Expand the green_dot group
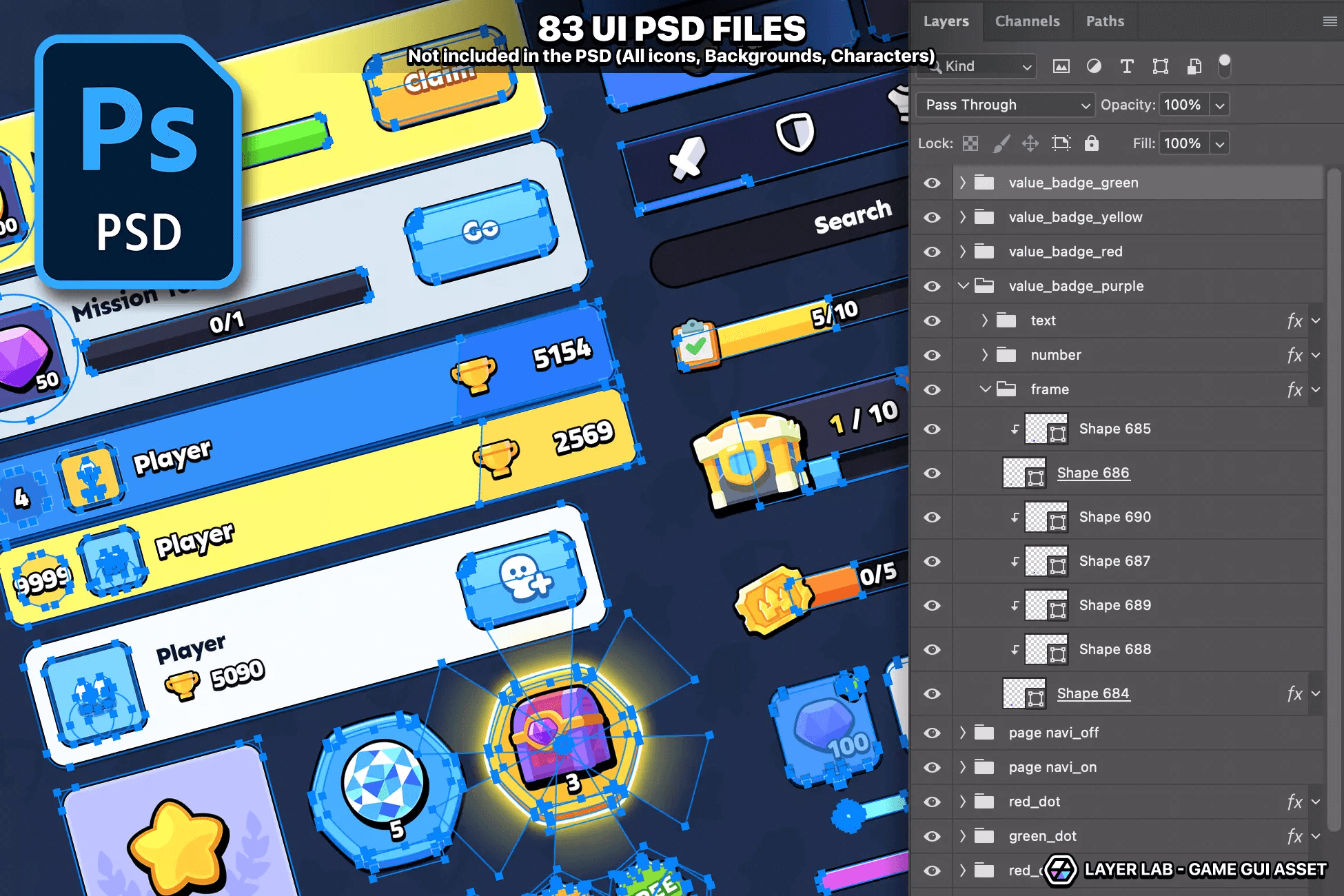1344x896 pixels. pos(963,836)
